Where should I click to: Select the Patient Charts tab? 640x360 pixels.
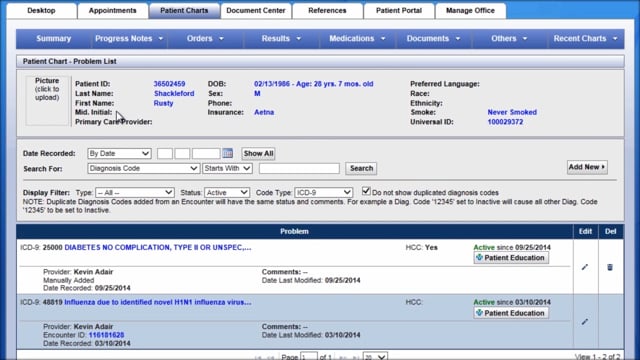(x=184, y=11)
